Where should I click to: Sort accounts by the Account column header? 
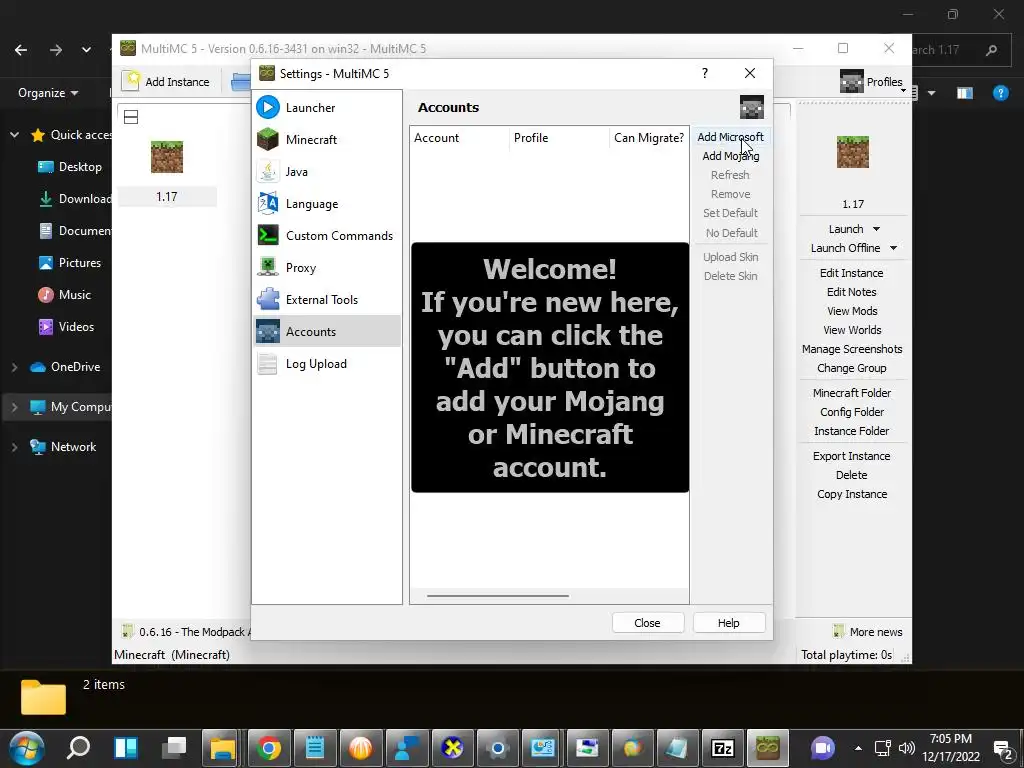tap(460, 138)
